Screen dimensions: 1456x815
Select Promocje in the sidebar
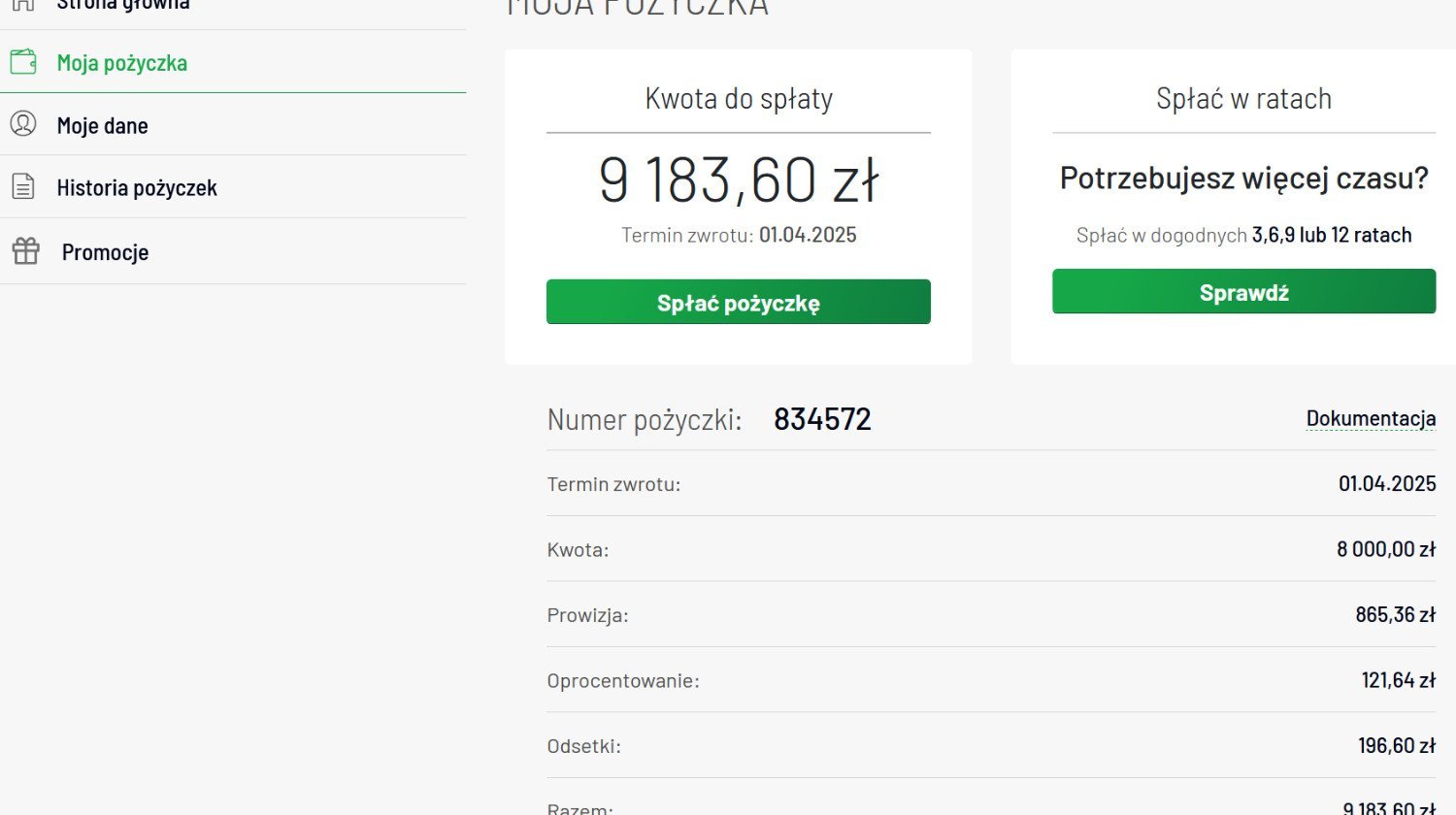[105, 252]
